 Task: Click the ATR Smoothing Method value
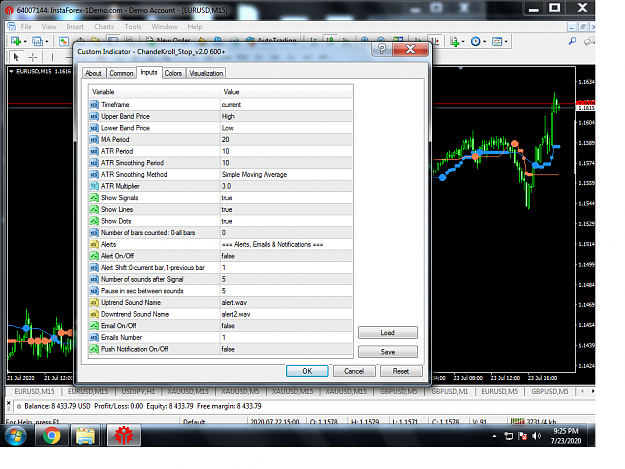(x=254, y=175)
